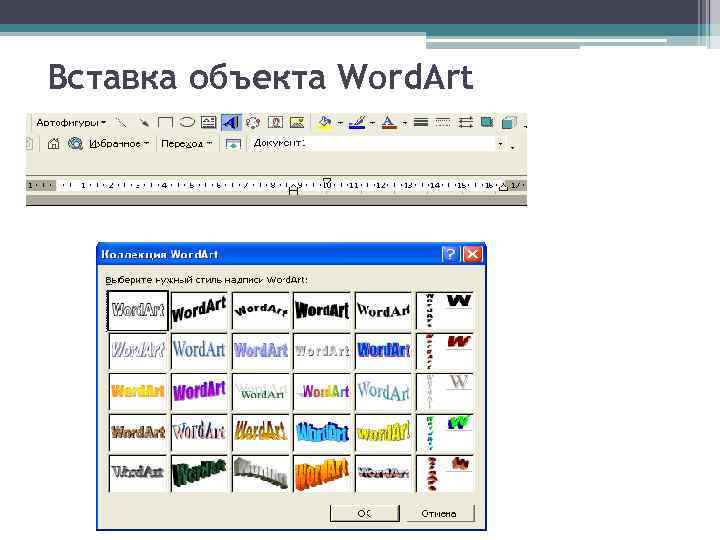The height and width of the screenshot is (540, 720).
Task: Choose the vertical brown 3-D WordArt style
Action: coord(444,473)
